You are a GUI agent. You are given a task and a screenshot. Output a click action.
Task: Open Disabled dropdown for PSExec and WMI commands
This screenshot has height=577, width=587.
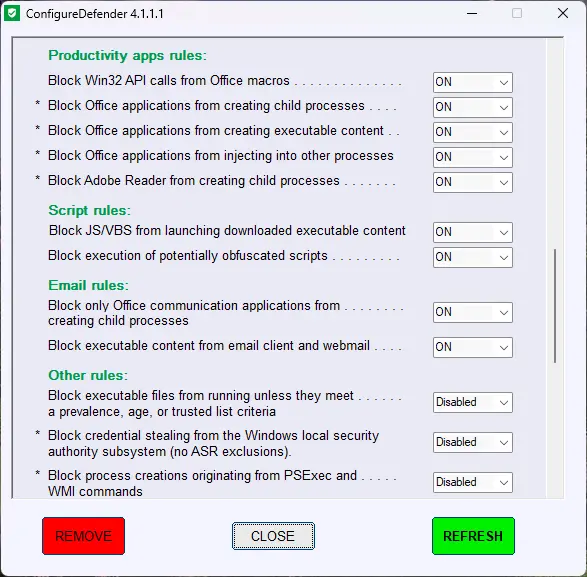(x=472, y=482)
